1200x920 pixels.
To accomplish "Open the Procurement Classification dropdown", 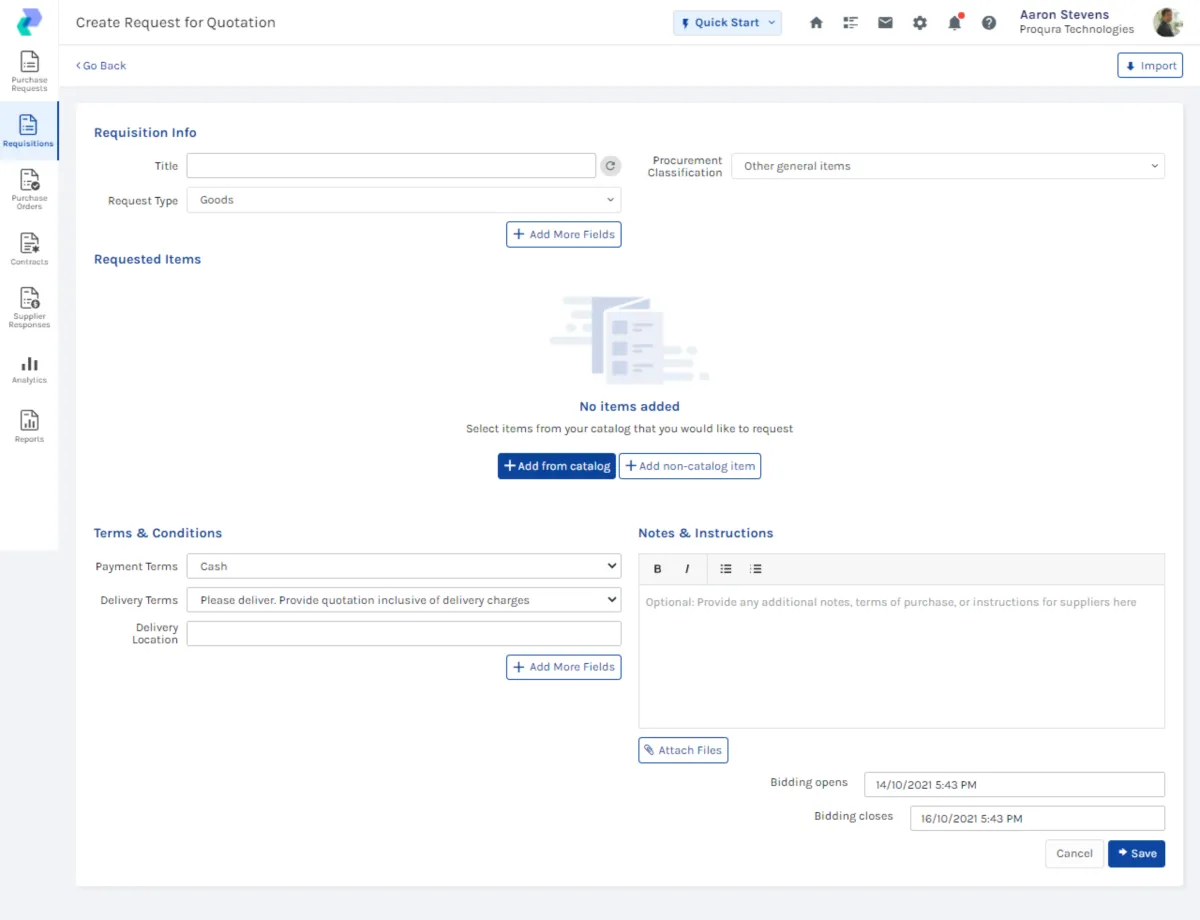I will pyautogui.click(x=947, y=166).
